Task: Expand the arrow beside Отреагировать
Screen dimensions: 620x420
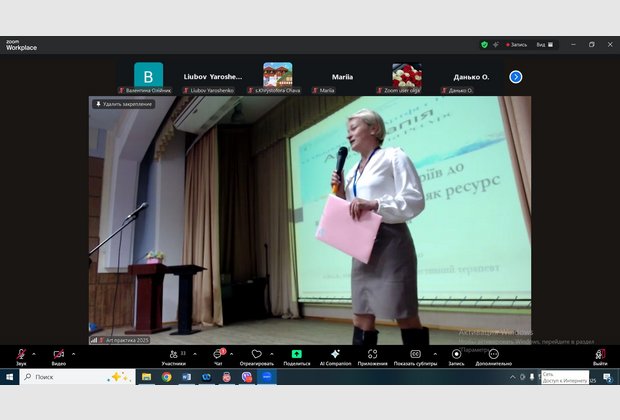Action: 272,354
